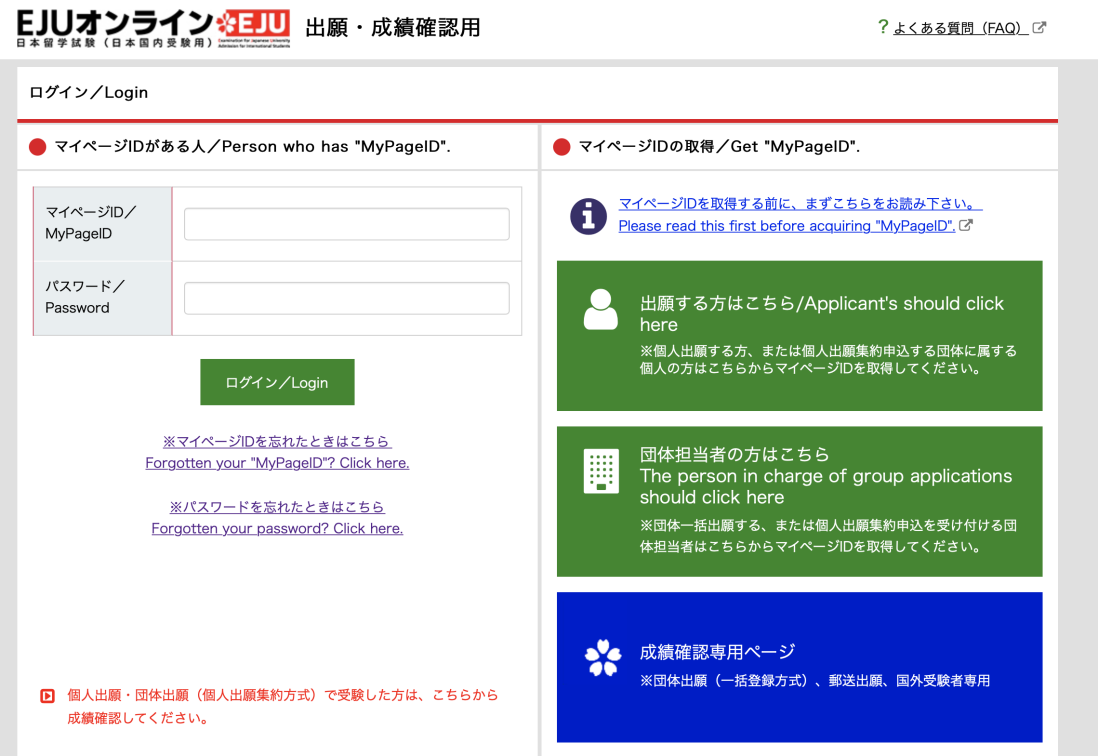
Task: Click inside the MyPageID input field
Action: [345, 224]
